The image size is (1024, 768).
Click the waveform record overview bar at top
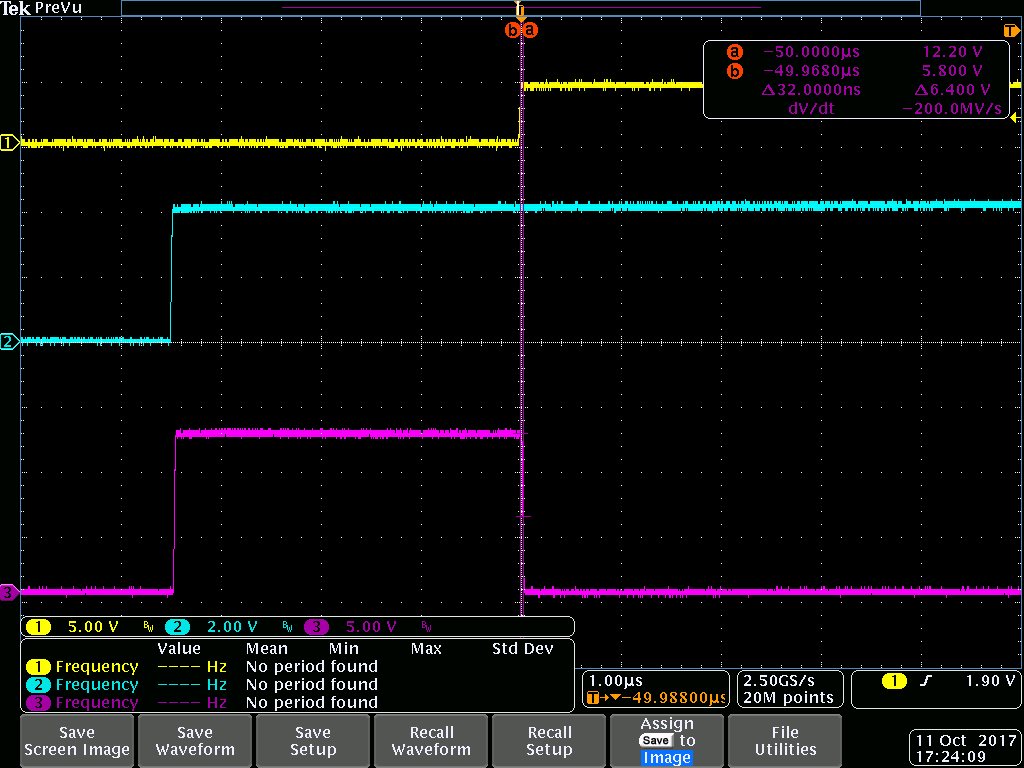click(x=520, y=8)
